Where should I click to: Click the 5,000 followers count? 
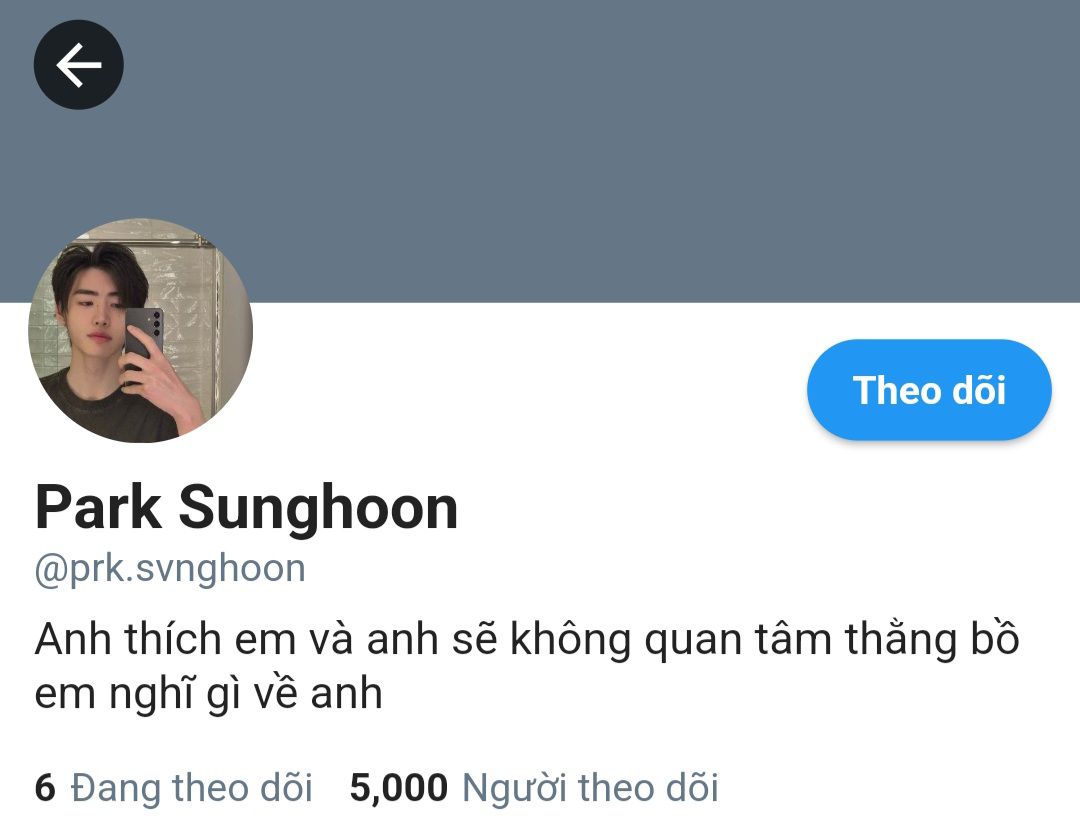tap(399, 788)
